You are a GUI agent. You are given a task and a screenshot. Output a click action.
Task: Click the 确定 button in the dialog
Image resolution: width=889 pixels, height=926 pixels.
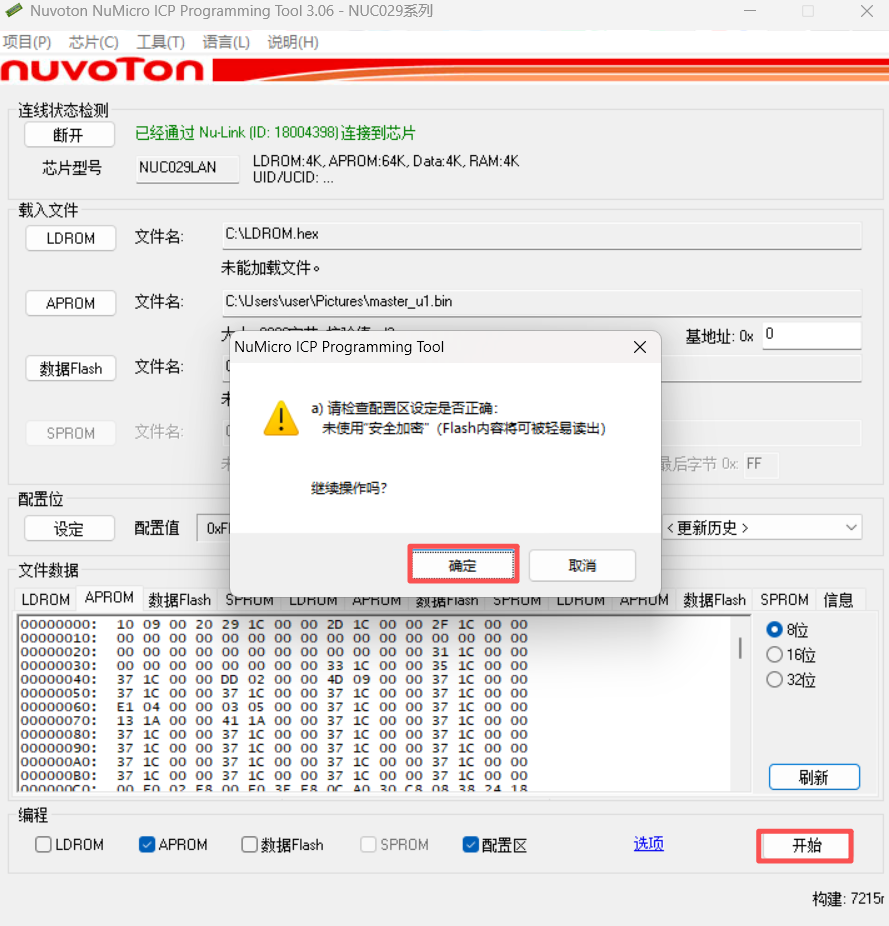tap(462, 565)
